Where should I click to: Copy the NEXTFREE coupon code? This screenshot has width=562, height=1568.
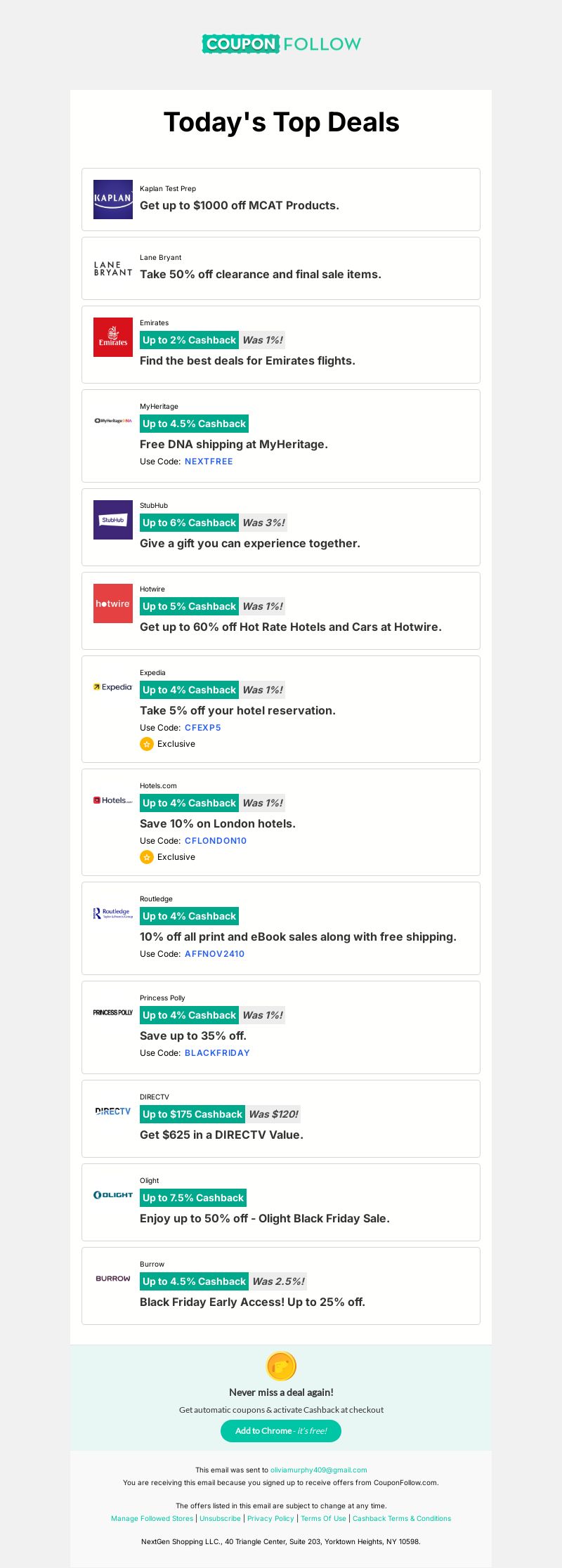click(x=209, y=462)
